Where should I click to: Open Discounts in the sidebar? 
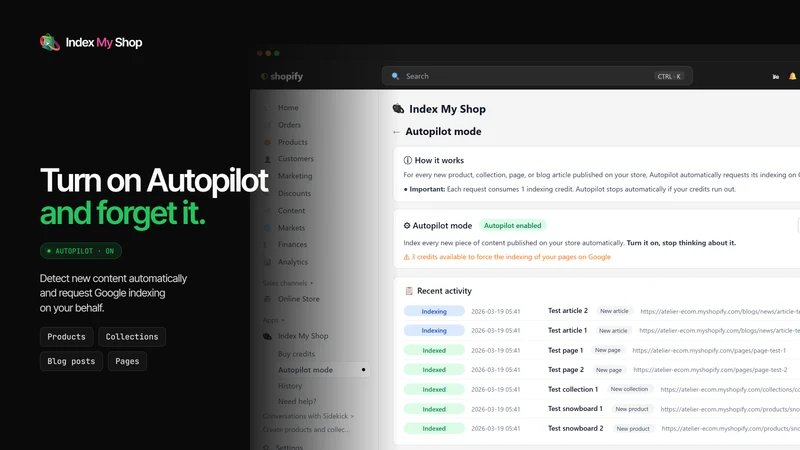(x=294, y=193)
